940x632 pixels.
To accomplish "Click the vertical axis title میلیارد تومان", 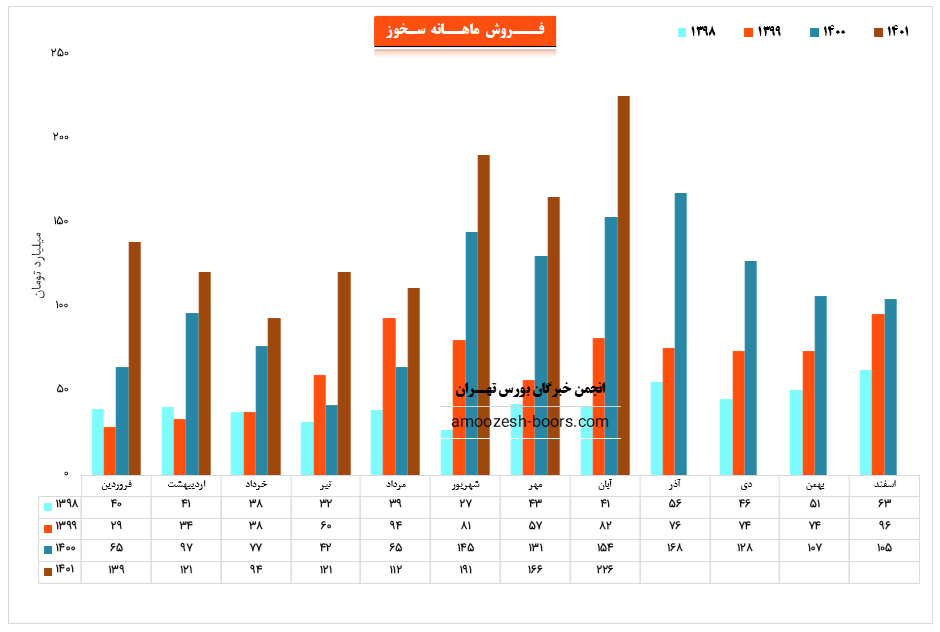I will tap(40, 264).
